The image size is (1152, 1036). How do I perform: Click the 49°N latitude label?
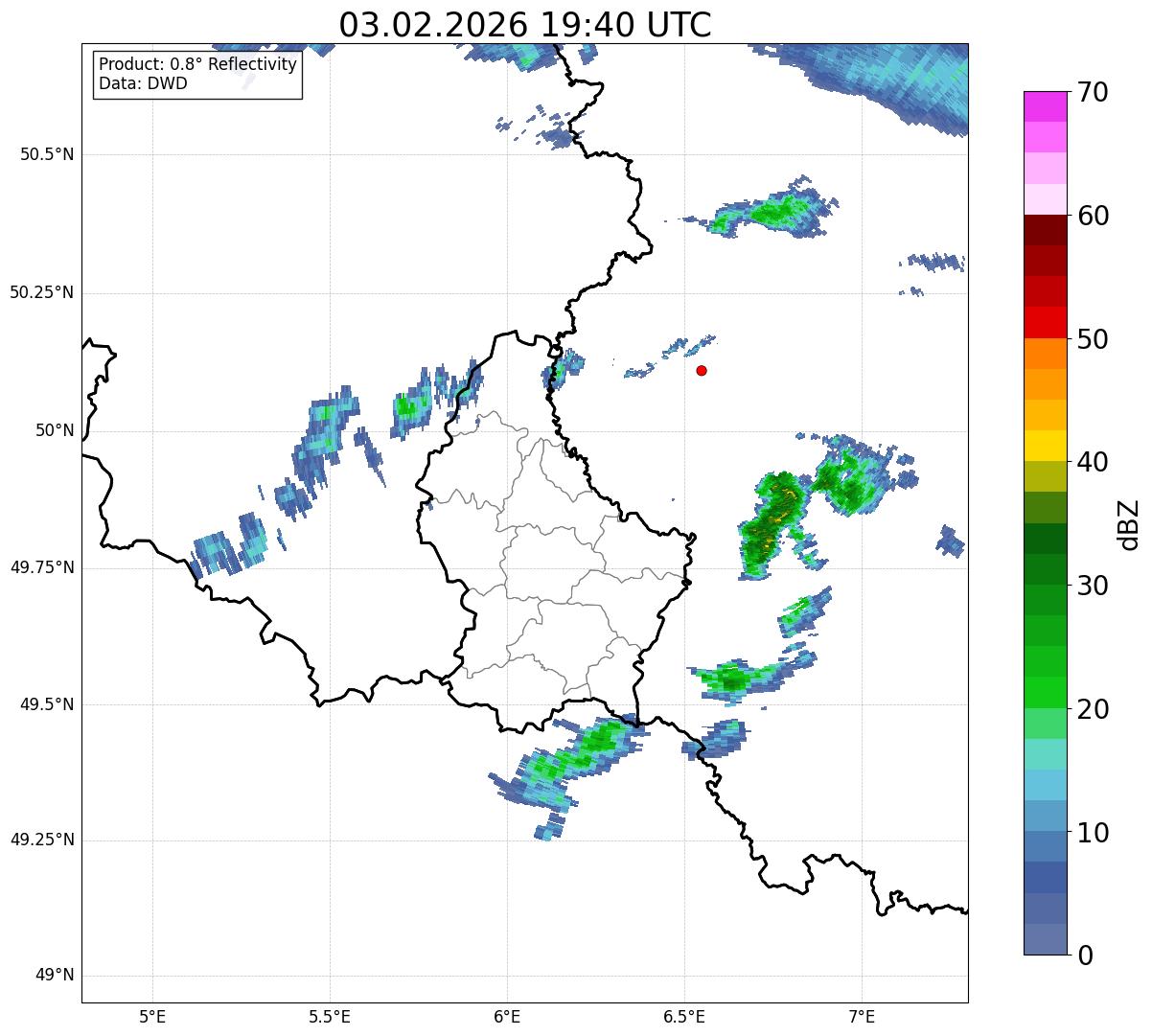click(55, 976)
